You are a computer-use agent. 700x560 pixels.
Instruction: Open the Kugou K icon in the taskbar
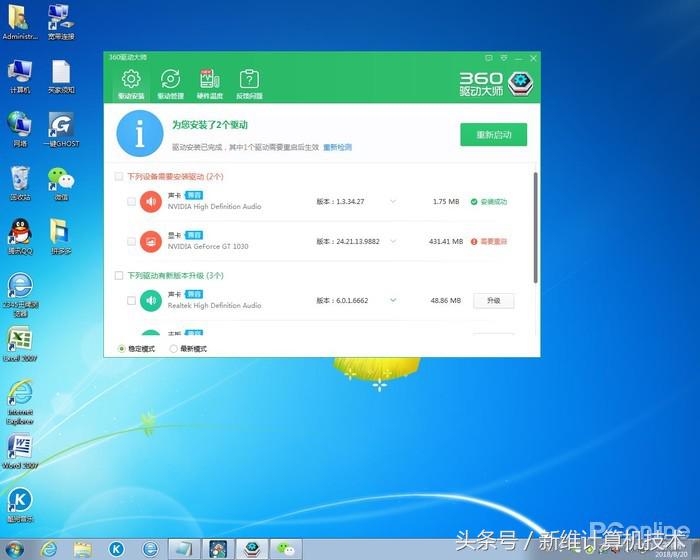coord(116,549)
